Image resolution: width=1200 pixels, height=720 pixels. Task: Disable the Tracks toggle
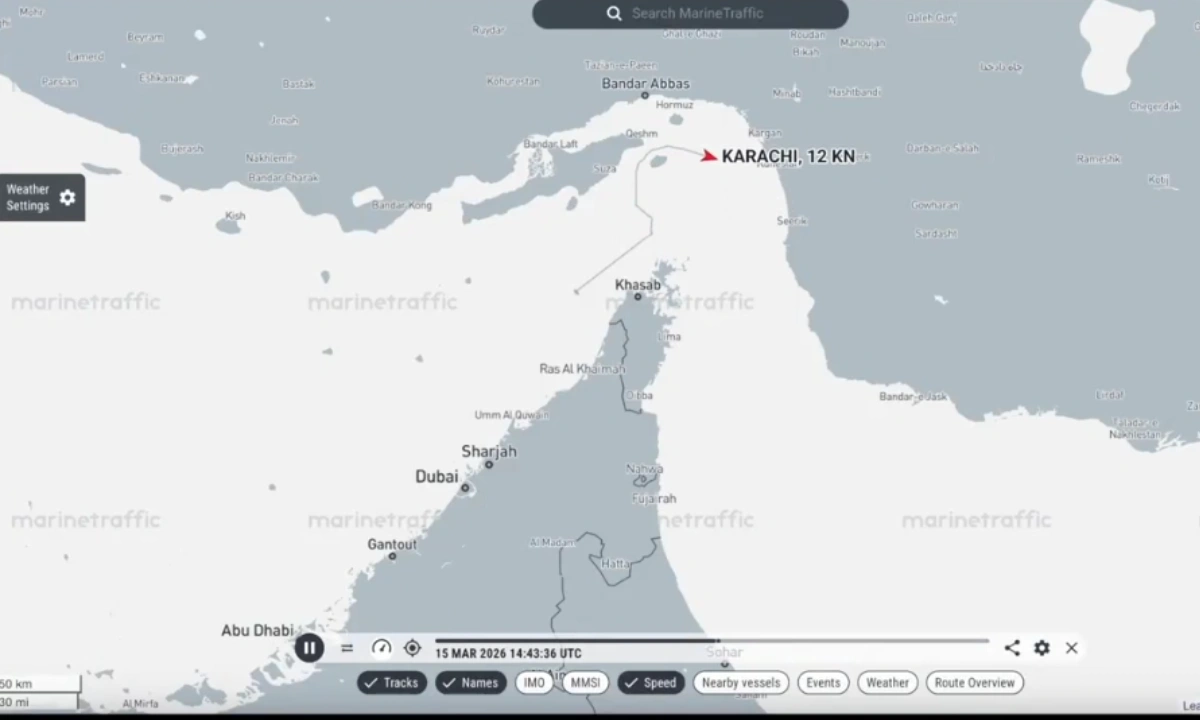tap(392, 683)
